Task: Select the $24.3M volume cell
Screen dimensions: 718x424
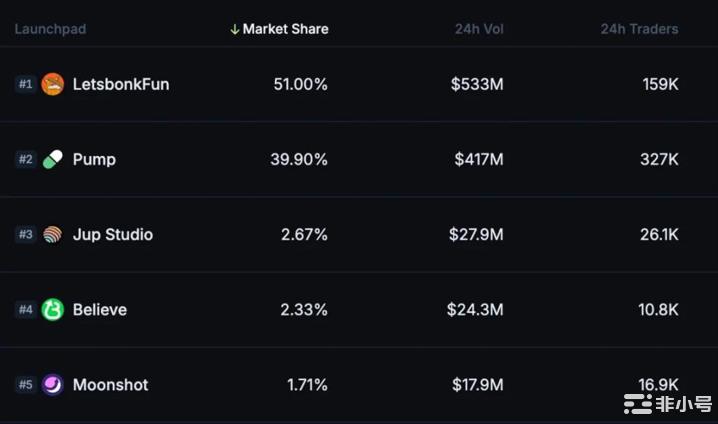Action: click(475, 310)
